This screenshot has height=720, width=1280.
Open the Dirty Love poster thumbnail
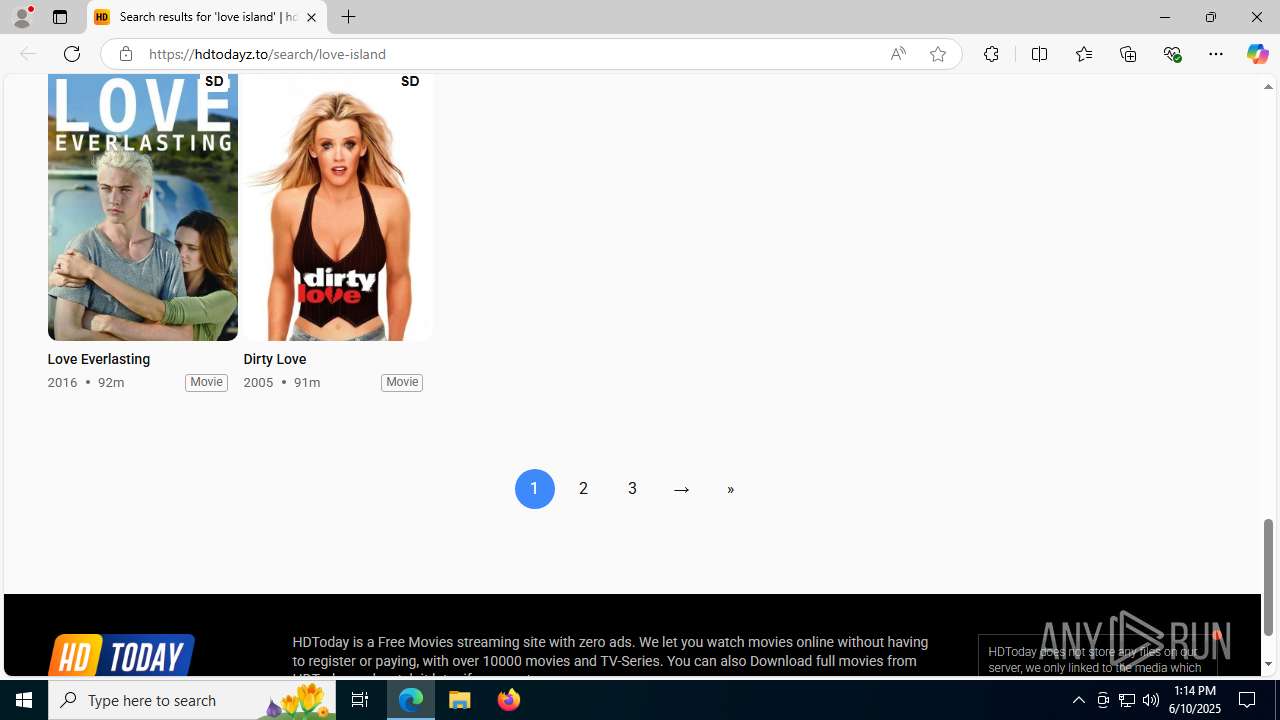coord(338,207)
